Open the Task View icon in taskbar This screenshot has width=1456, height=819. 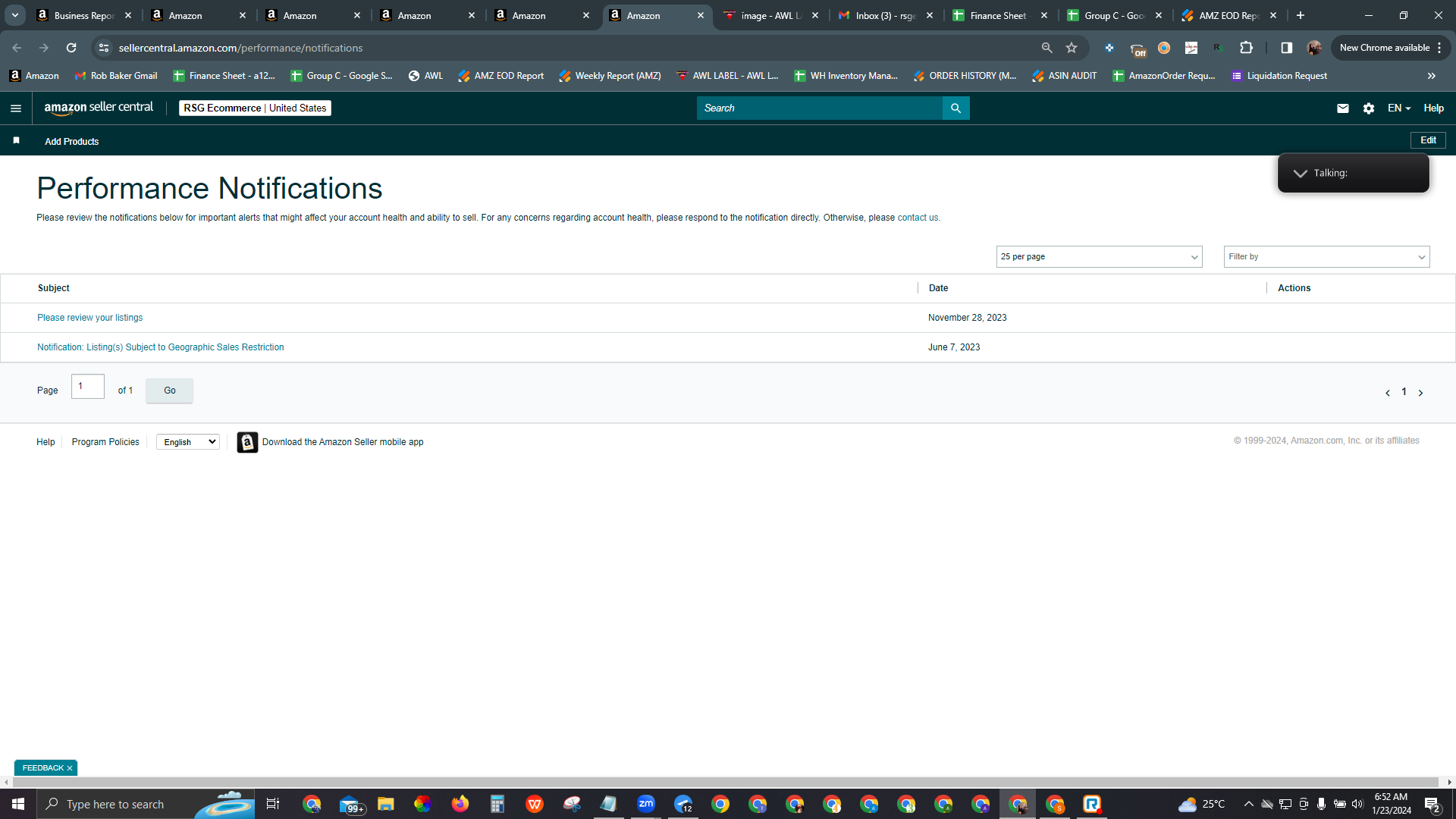click(x=273, y=804)
